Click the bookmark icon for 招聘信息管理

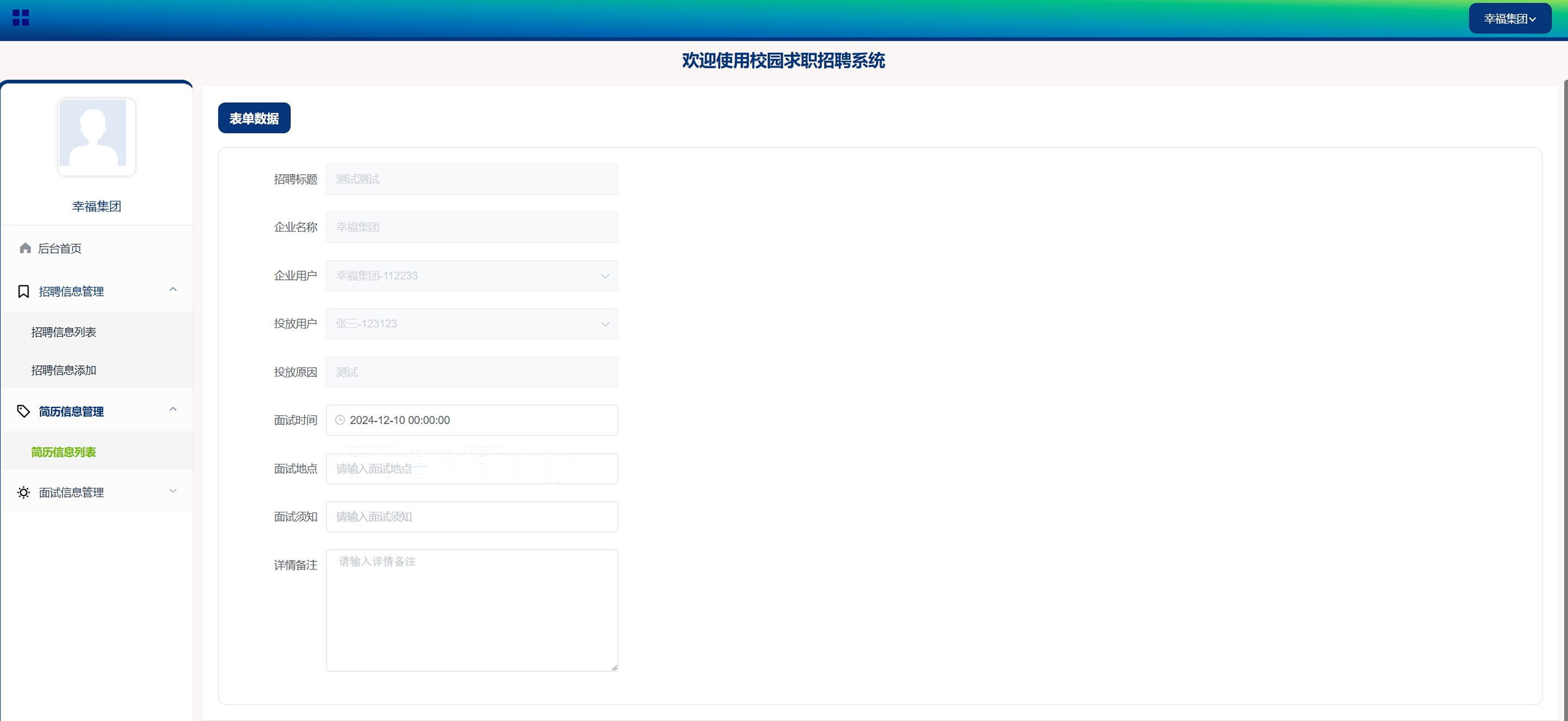(x=24, y=291)
